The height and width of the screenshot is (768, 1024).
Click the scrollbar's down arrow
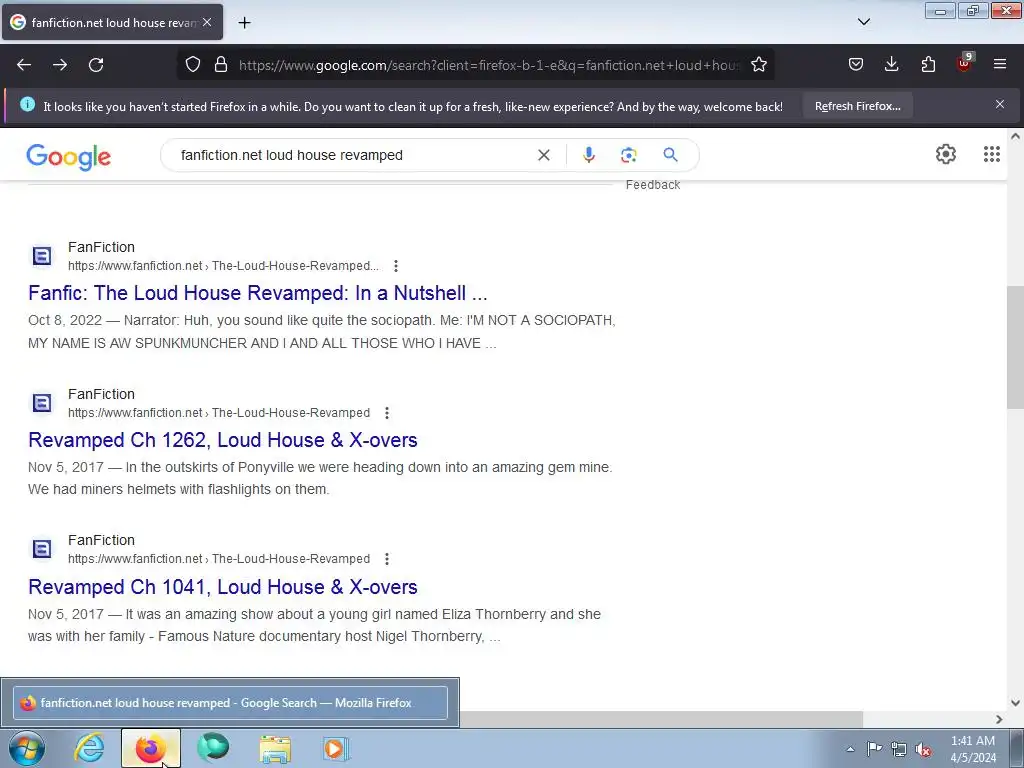click(1015, 703)
